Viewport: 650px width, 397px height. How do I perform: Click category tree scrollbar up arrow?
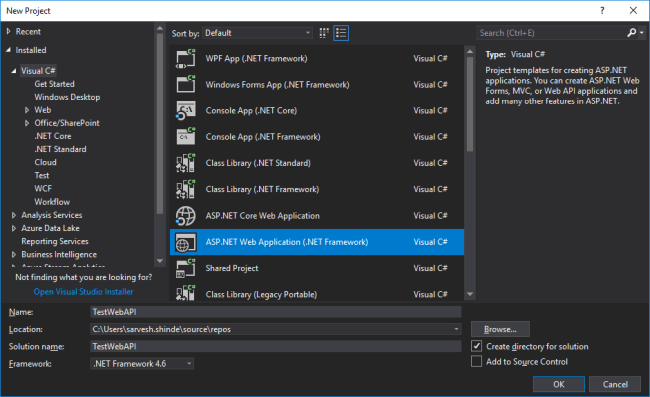[x=160, y=29]
